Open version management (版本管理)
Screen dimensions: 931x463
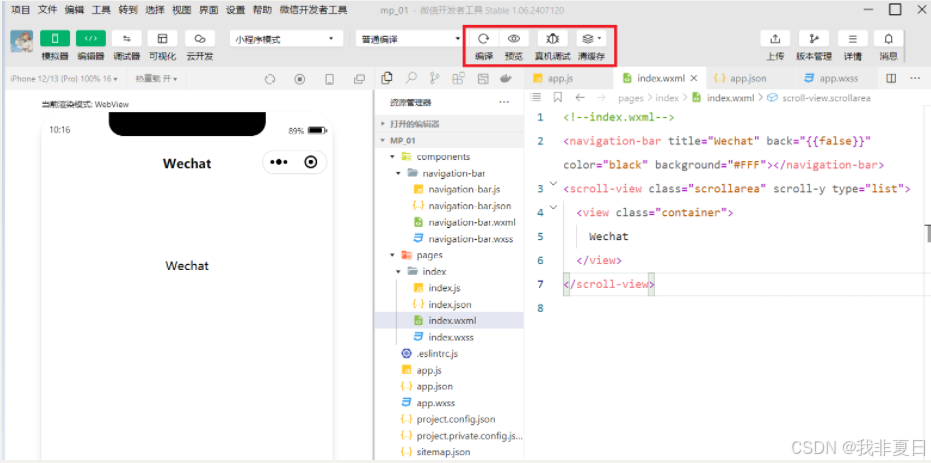click(x=814, y=39)
